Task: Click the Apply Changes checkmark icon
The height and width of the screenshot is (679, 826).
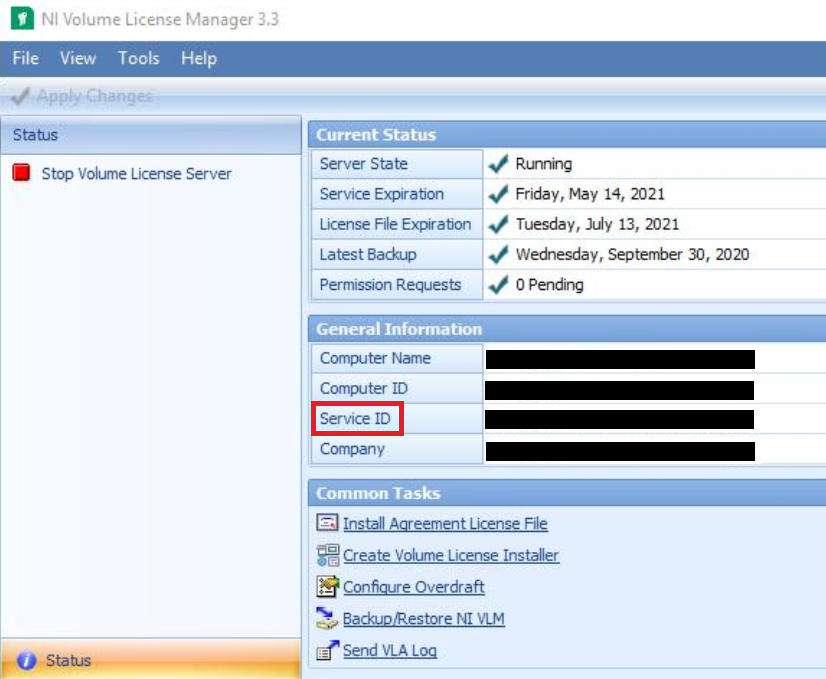Action: (20, 96)
